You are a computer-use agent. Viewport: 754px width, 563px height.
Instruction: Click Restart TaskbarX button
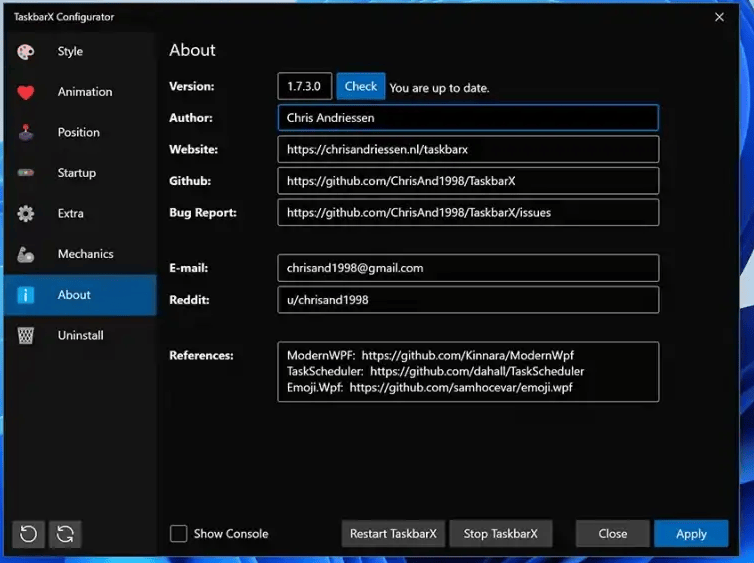point(393,534)
